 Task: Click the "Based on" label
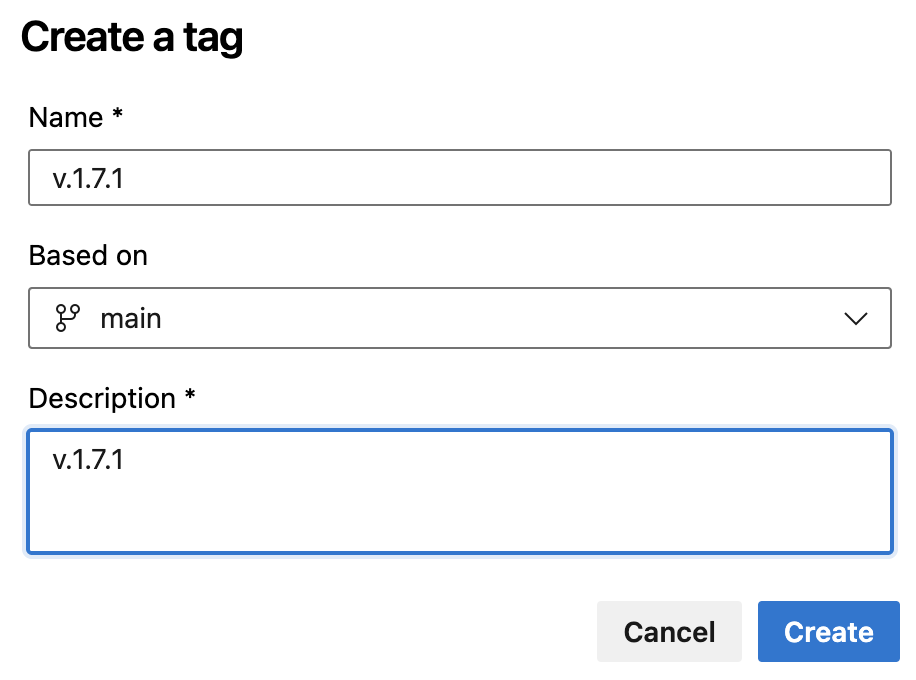88,256
